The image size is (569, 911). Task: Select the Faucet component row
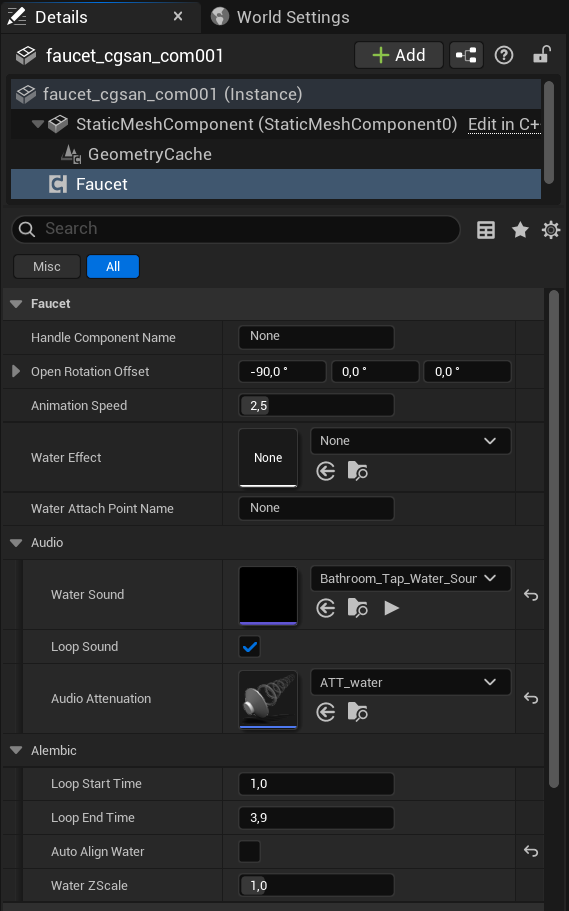[275, 185]
